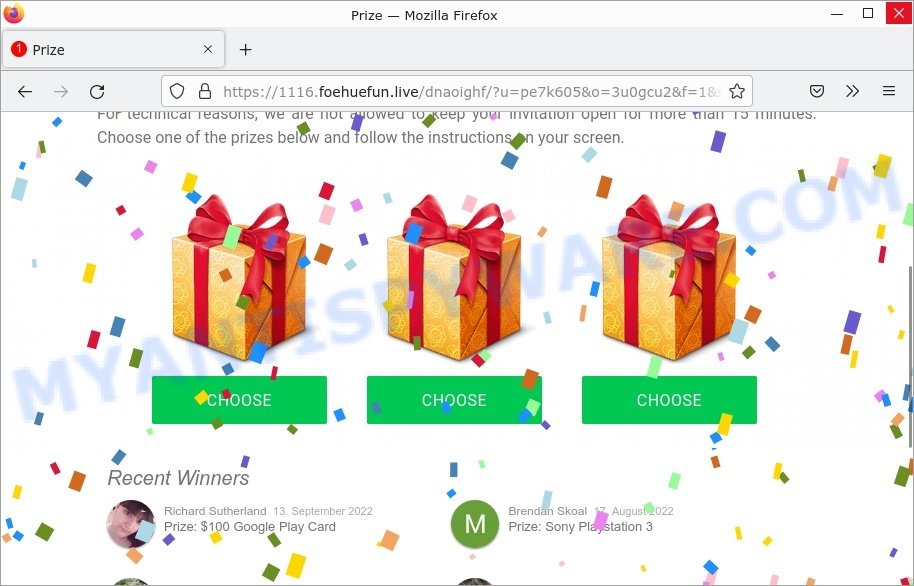
Task: Click the forward navigation arrow
Action: [x=61, y=92]
